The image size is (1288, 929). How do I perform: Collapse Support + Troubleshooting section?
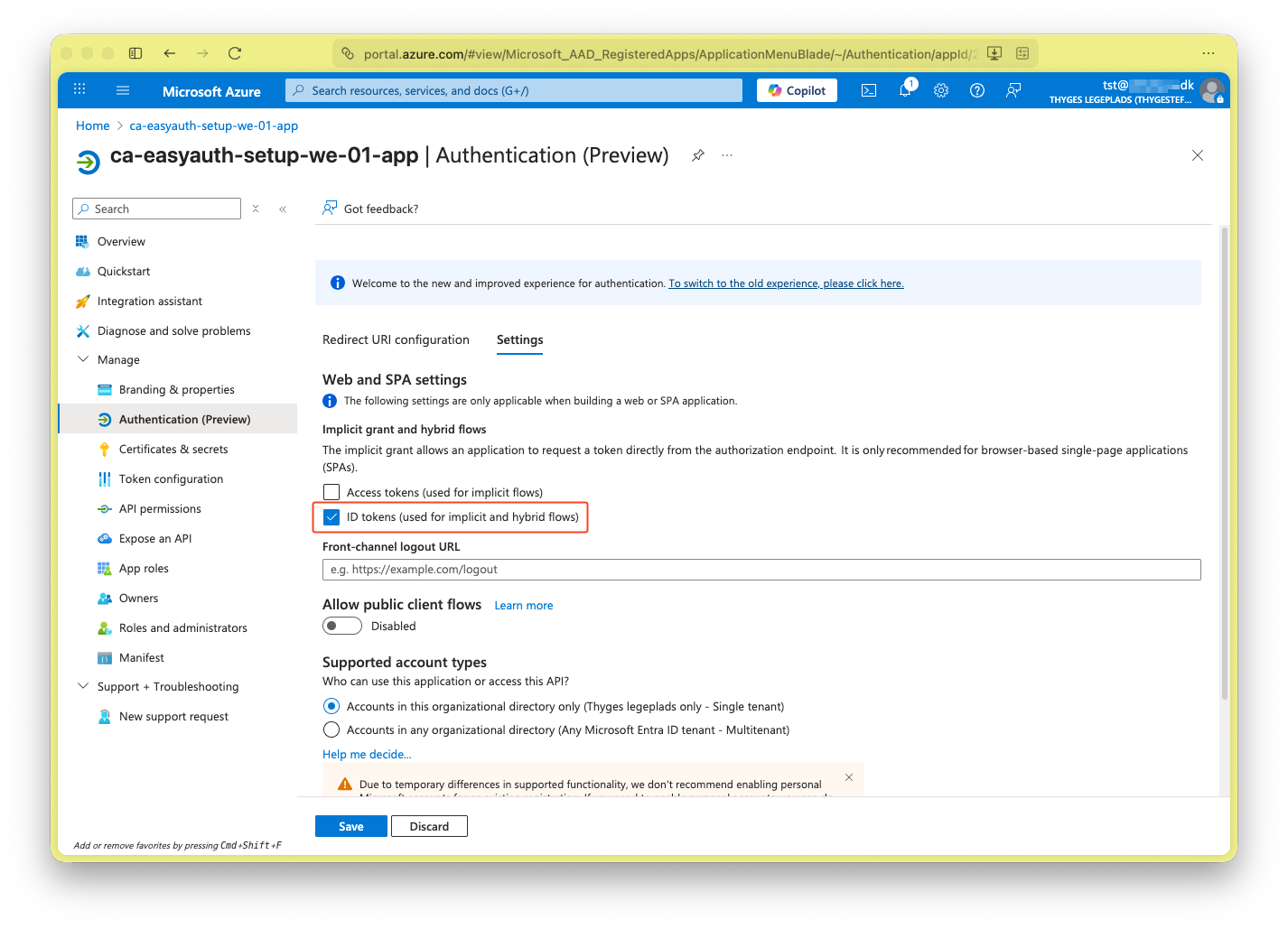(x=83, y=686)
